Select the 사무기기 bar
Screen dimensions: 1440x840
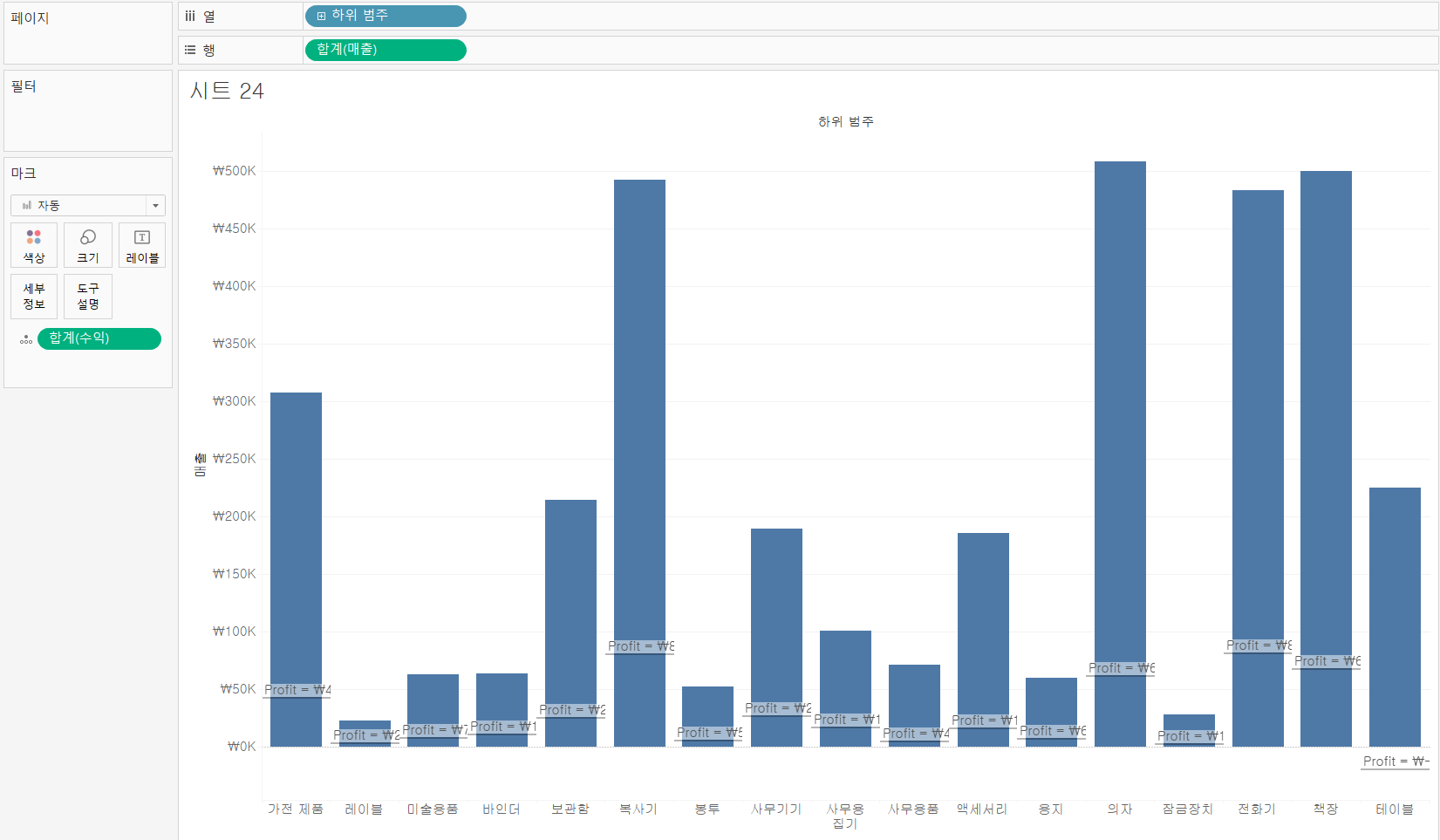776,638
